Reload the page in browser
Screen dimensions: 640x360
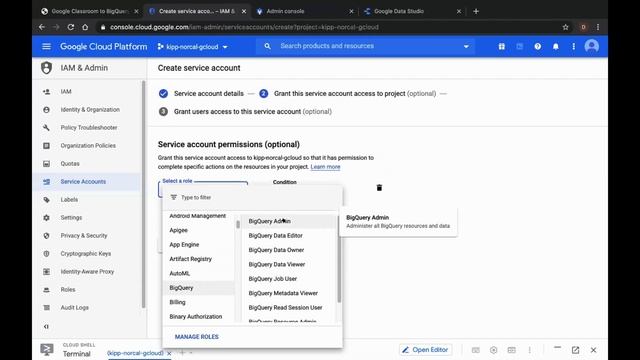point(71,27)
